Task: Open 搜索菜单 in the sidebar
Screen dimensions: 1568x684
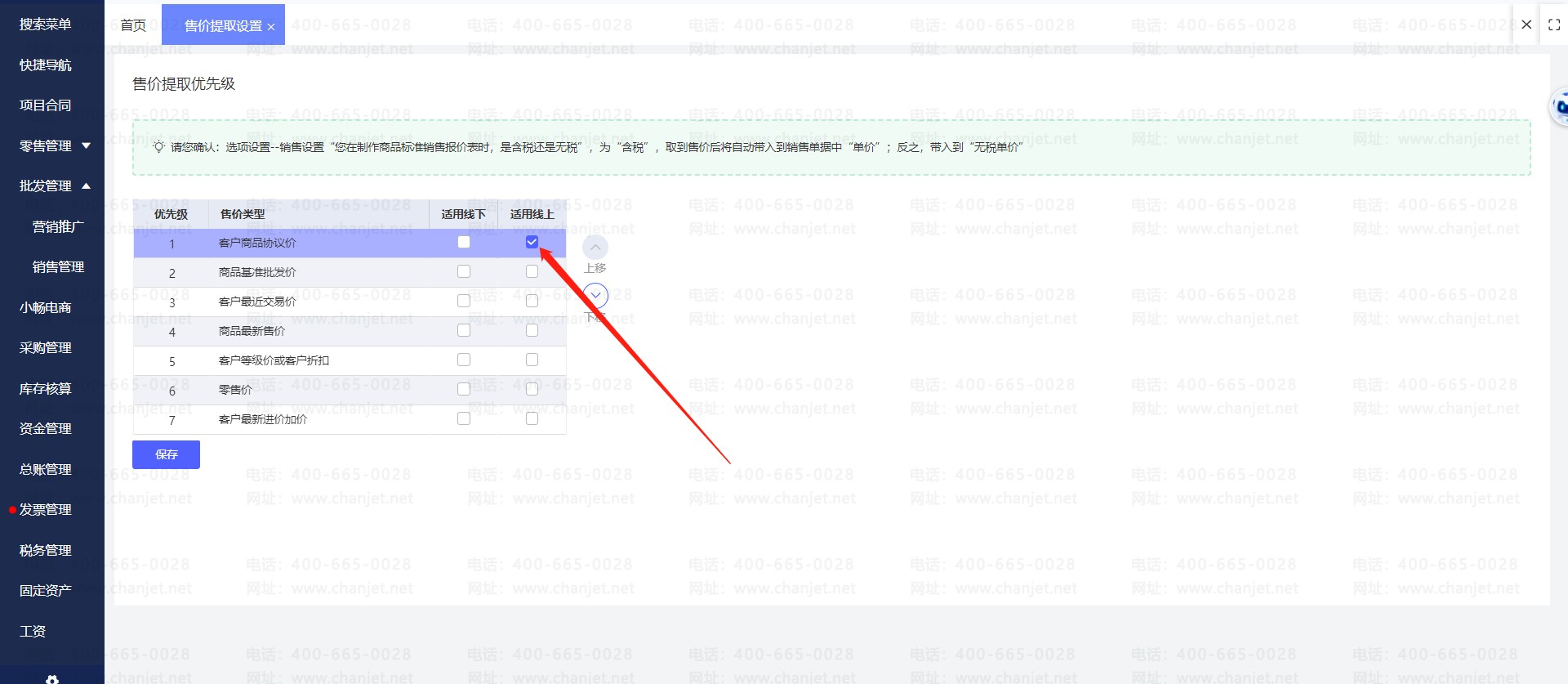Action: click(46, 25)
